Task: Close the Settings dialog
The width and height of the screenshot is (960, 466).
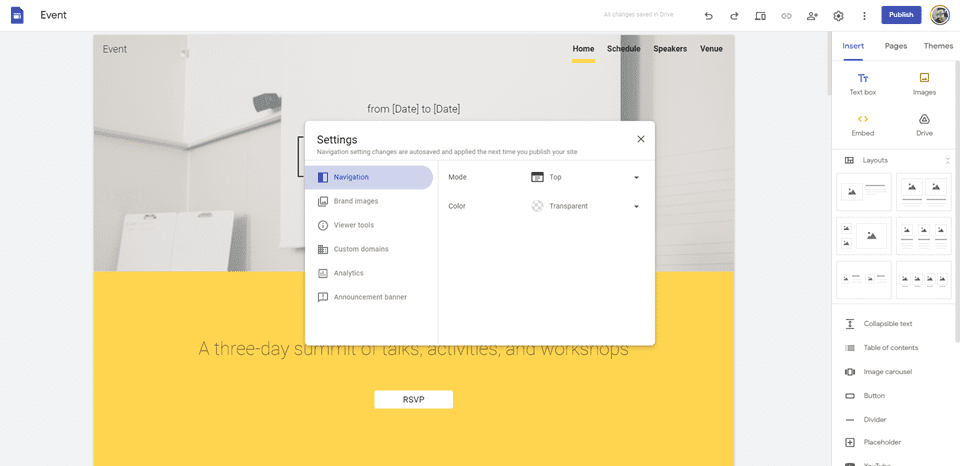Action: click(641, 139)
